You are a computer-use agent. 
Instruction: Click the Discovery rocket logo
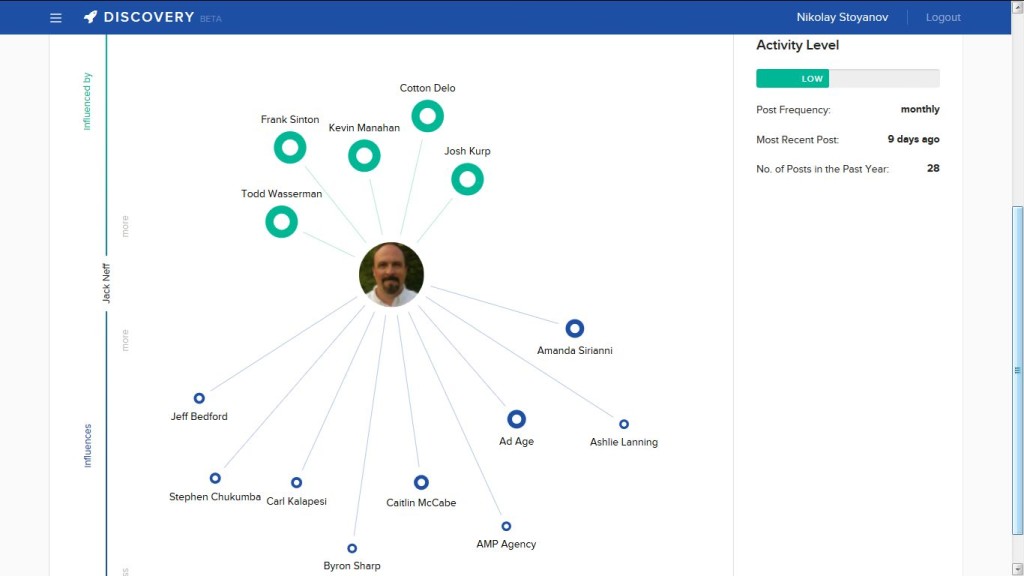[x=91, y=17]
